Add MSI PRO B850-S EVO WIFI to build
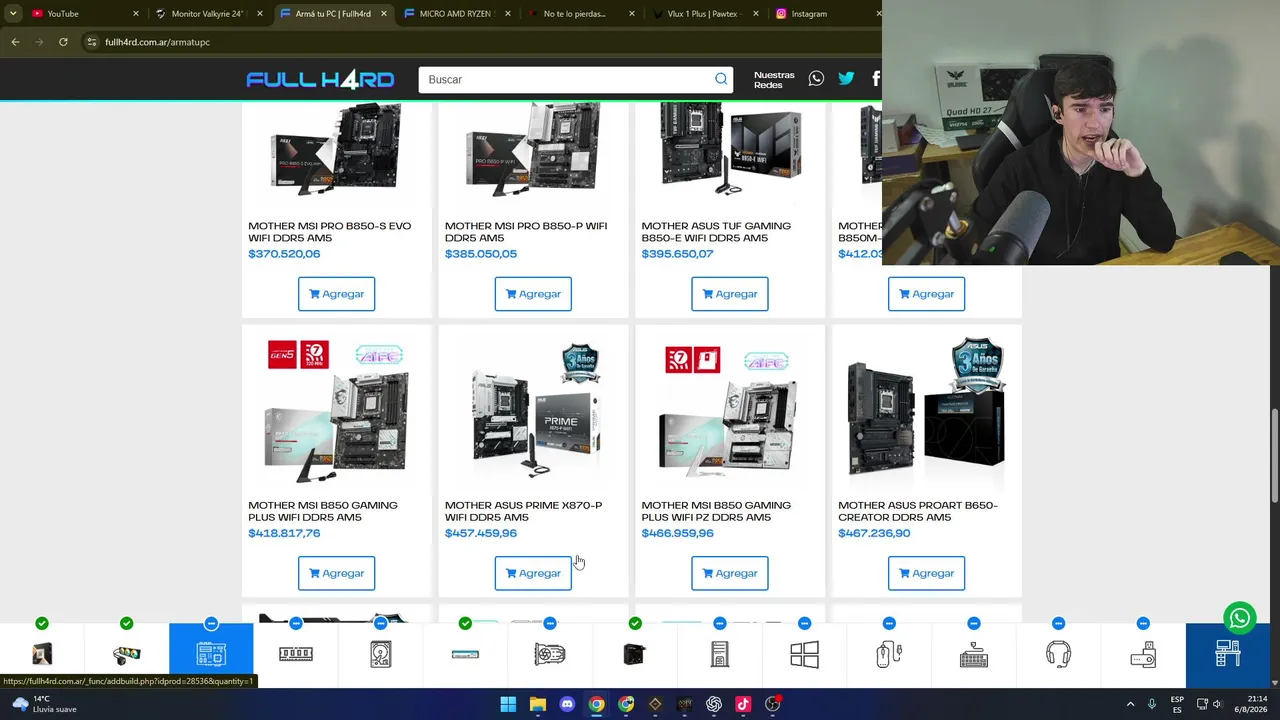 pyautogui.click(x=336, y=294)
